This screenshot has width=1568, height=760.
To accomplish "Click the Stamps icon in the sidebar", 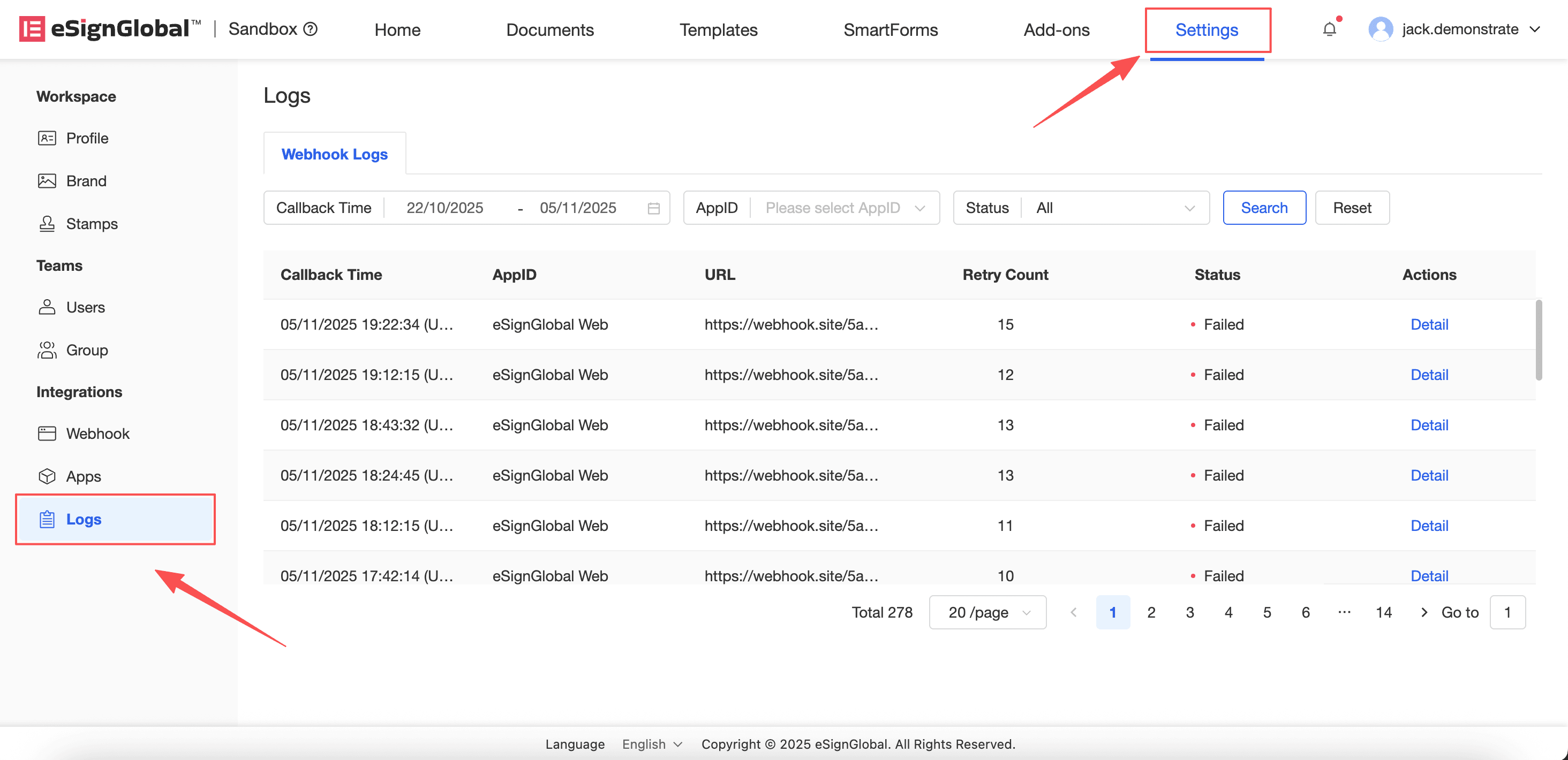I will (47, 224).
